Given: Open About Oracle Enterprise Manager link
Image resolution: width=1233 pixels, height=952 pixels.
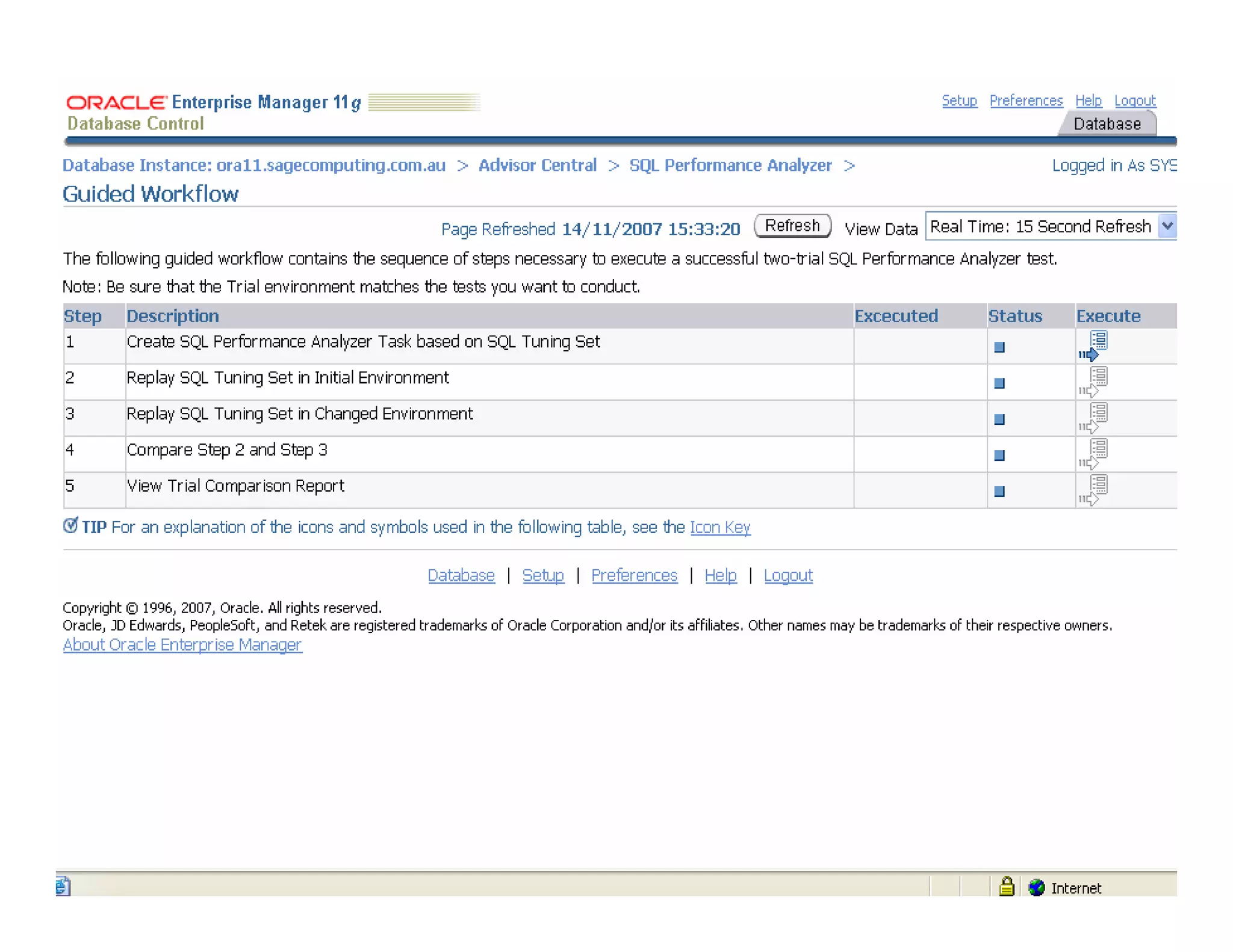Looking at the screenshot, I should [x=182, y=644].
